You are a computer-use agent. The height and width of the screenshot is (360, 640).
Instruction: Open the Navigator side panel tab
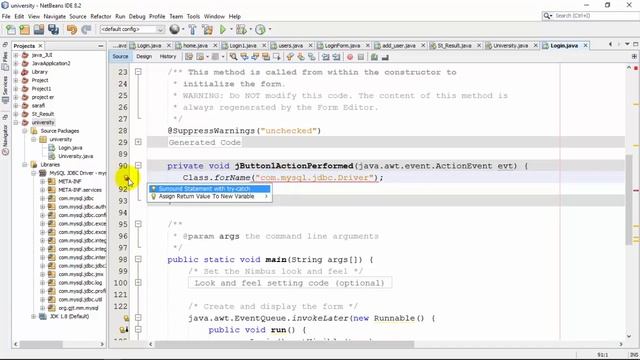tap(5, 140)
